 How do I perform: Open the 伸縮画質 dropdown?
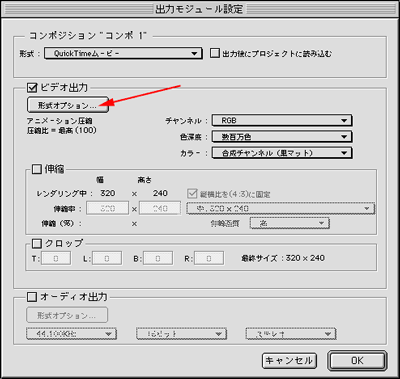click(x=290, y=223)
